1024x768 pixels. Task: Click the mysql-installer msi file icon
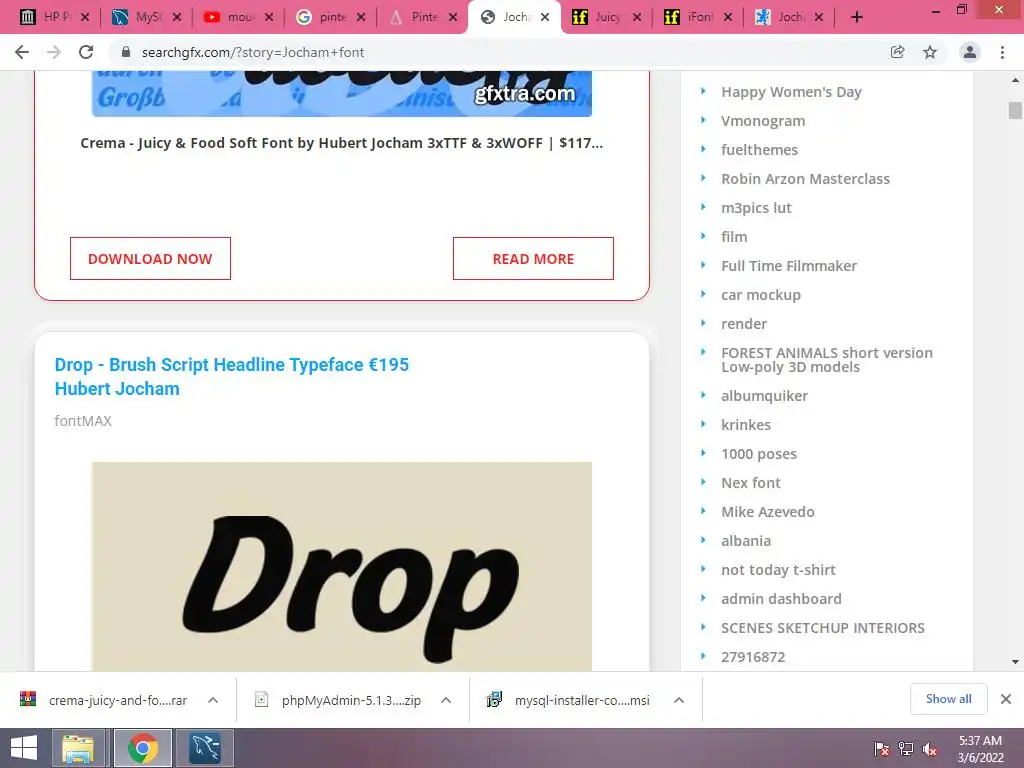coord(494,699)
